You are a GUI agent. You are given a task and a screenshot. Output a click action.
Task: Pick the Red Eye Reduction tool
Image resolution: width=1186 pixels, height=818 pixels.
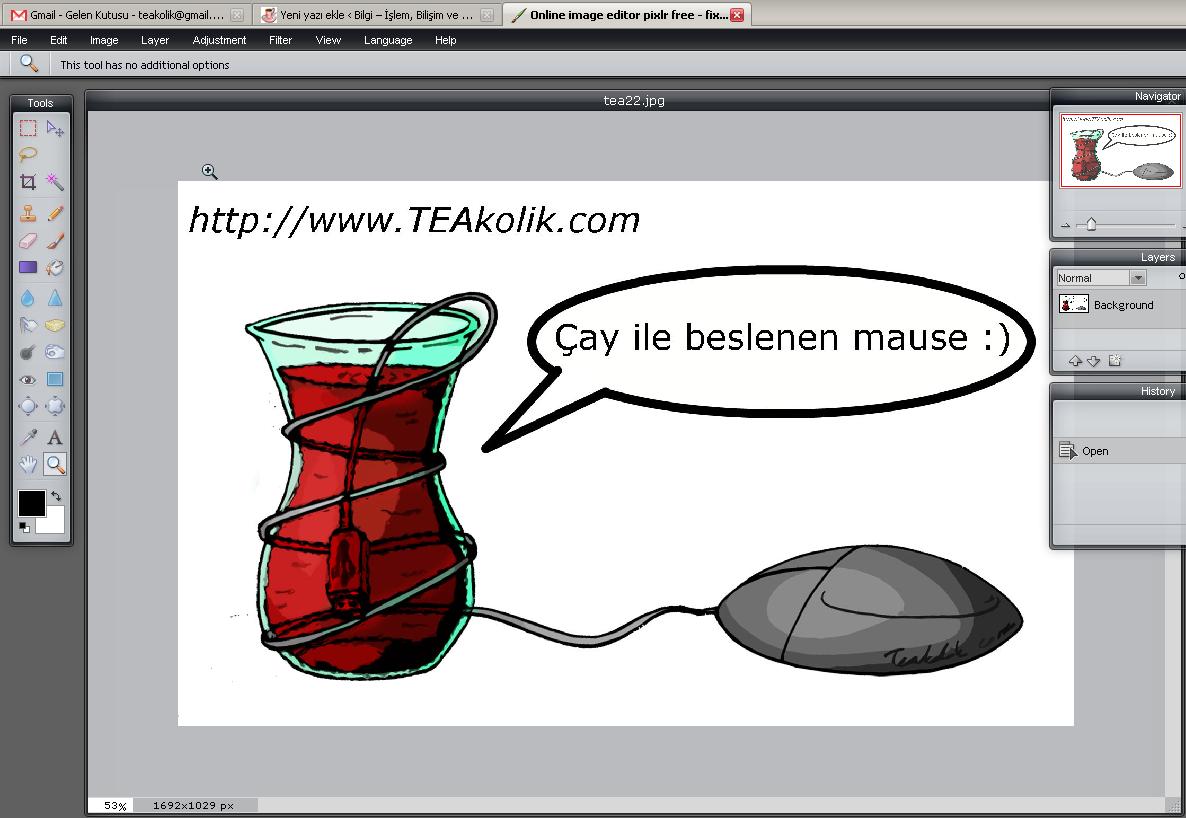28,380
